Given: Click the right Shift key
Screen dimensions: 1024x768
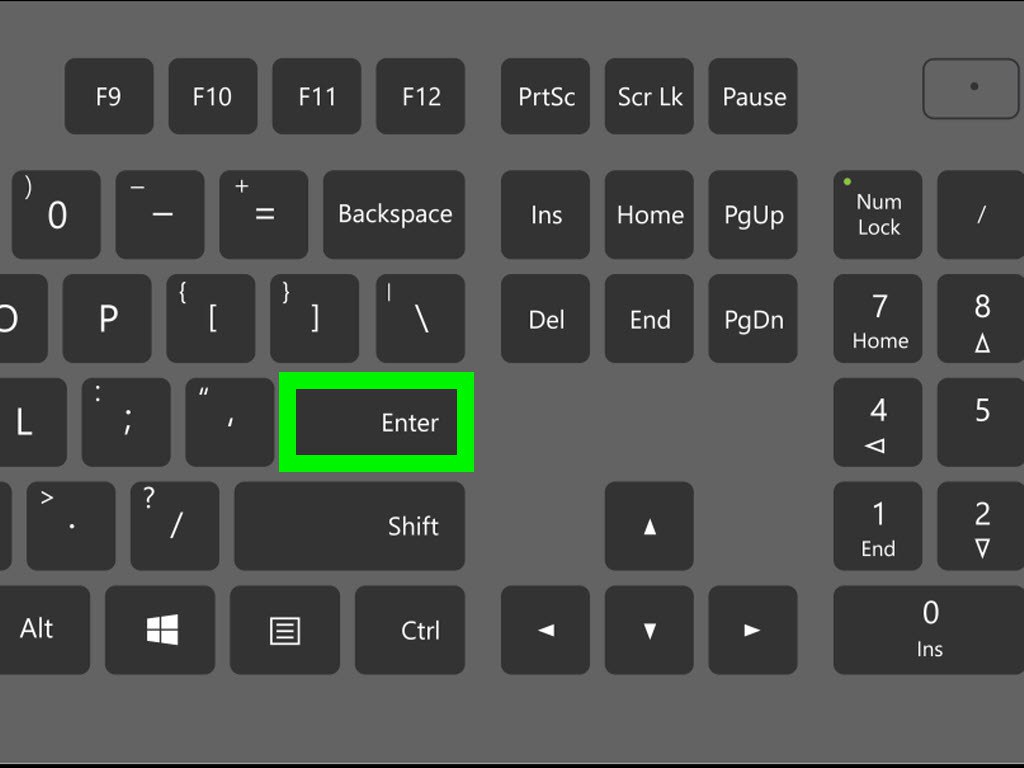Looking at the screenshot, I should 349,526.
